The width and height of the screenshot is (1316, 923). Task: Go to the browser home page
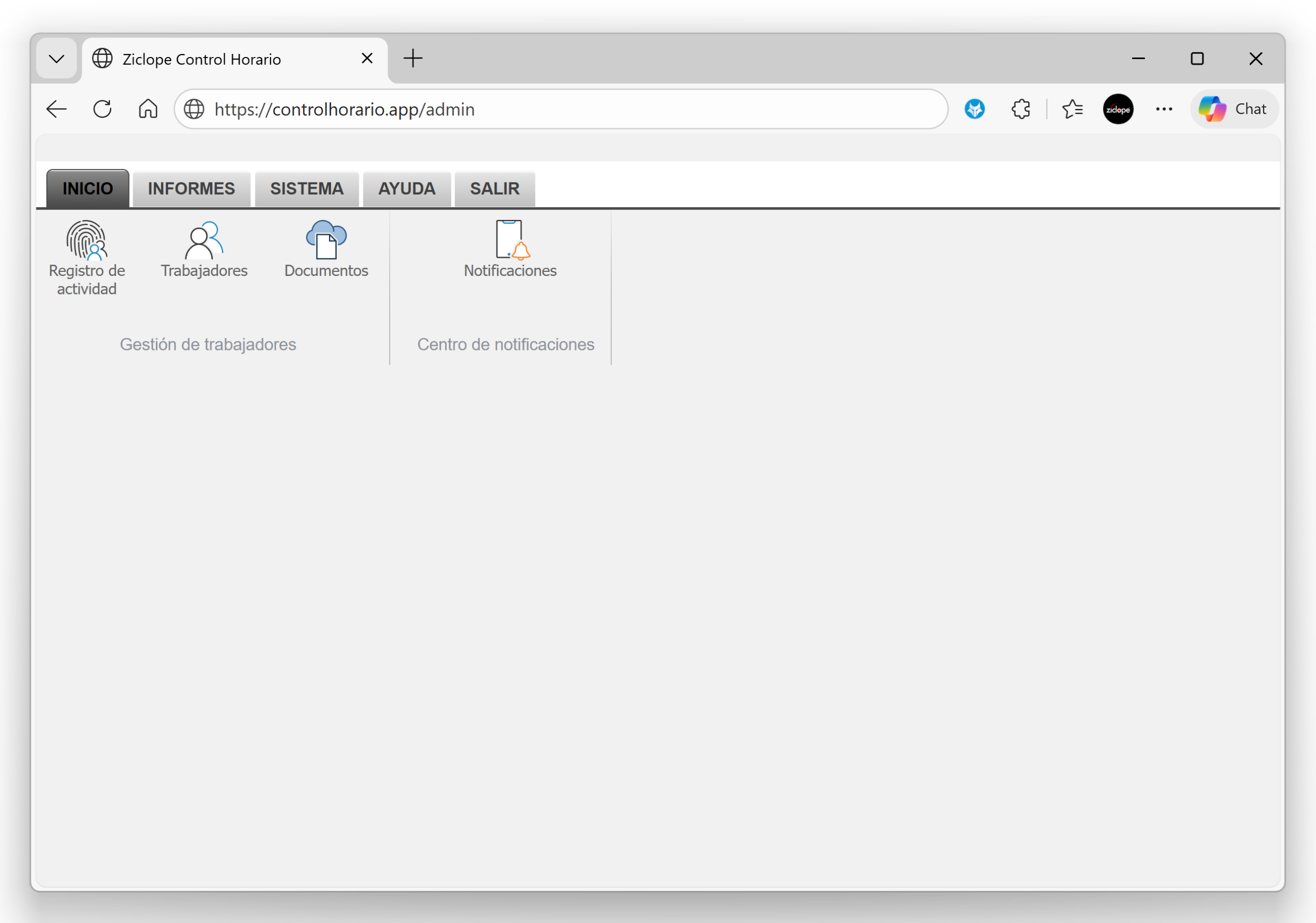[148, 109]
